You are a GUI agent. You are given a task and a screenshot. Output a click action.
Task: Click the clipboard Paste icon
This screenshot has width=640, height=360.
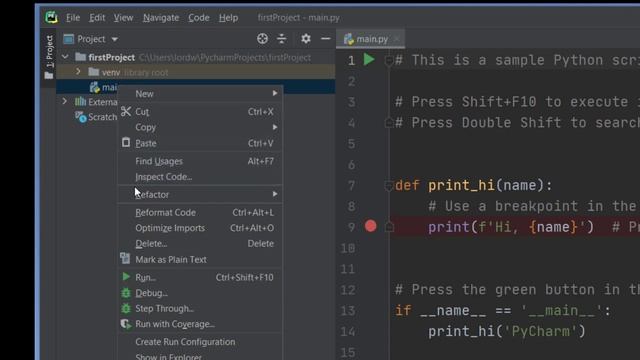tap(126, 142)
